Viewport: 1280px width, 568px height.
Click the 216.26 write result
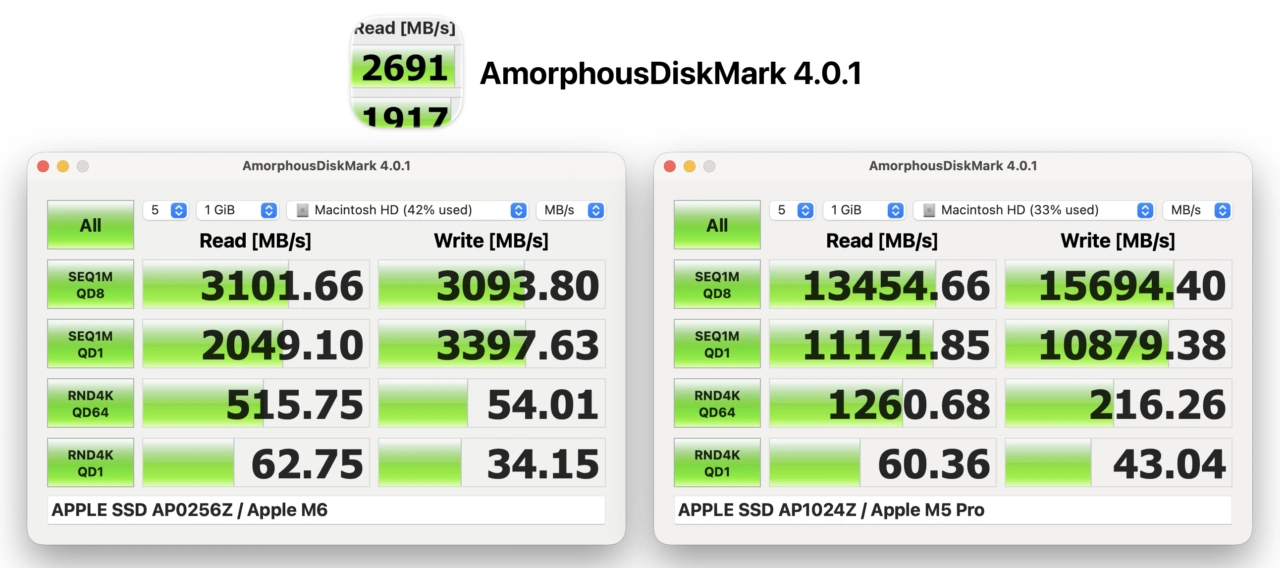(1119, 403)
